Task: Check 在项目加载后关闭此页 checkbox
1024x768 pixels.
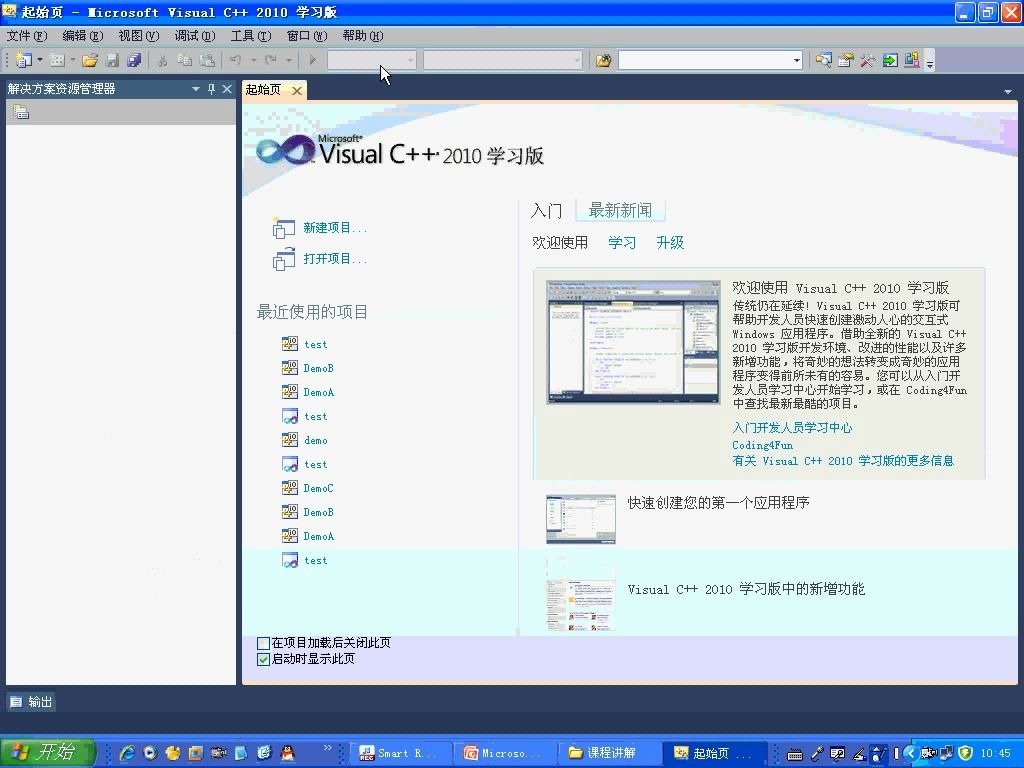Action: pyautogui.click(x=263, y=643)
